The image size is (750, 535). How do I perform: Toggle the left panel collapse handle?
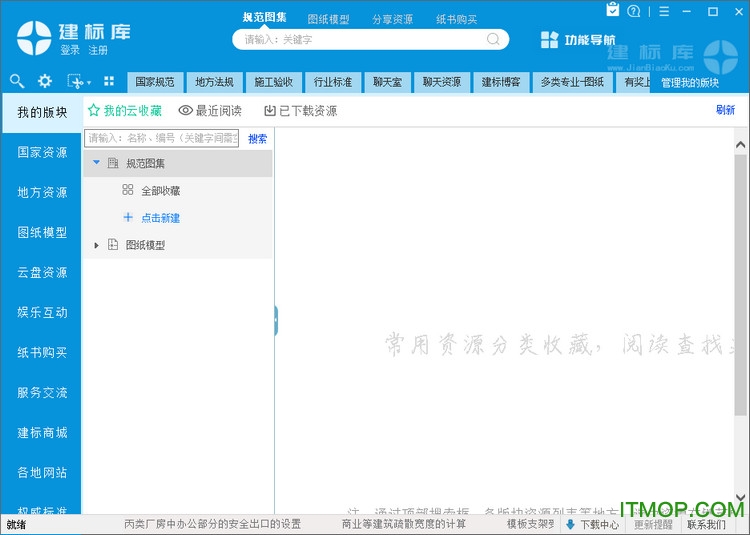tap(275, 320)
